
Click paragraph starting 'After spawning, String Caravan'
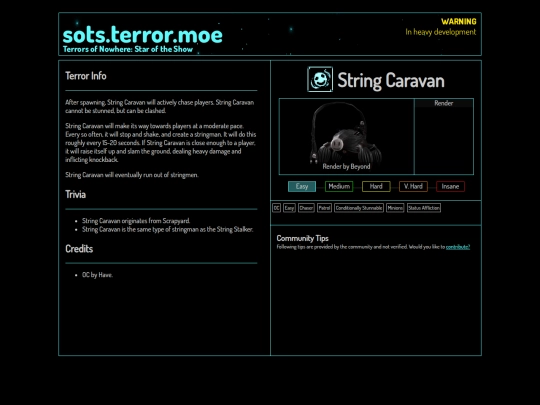pos(160,106)
